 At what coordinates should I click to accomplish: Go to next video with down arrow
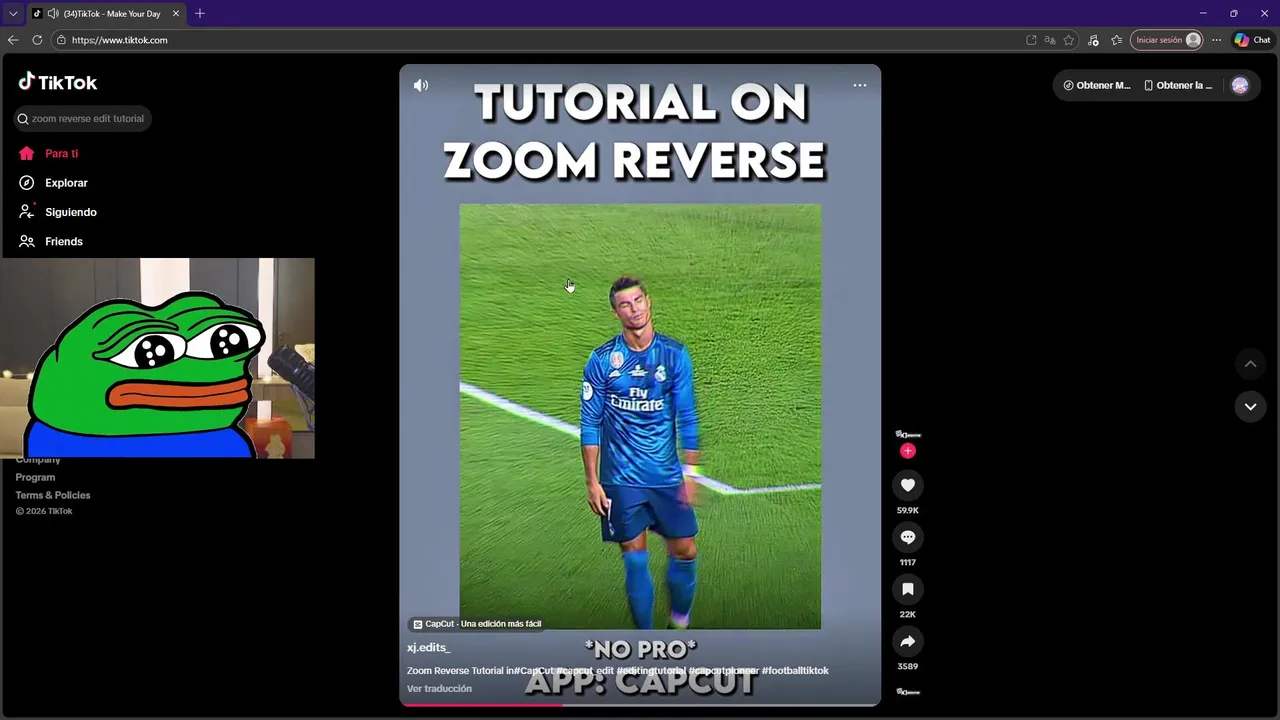[x=1250, y=406]
